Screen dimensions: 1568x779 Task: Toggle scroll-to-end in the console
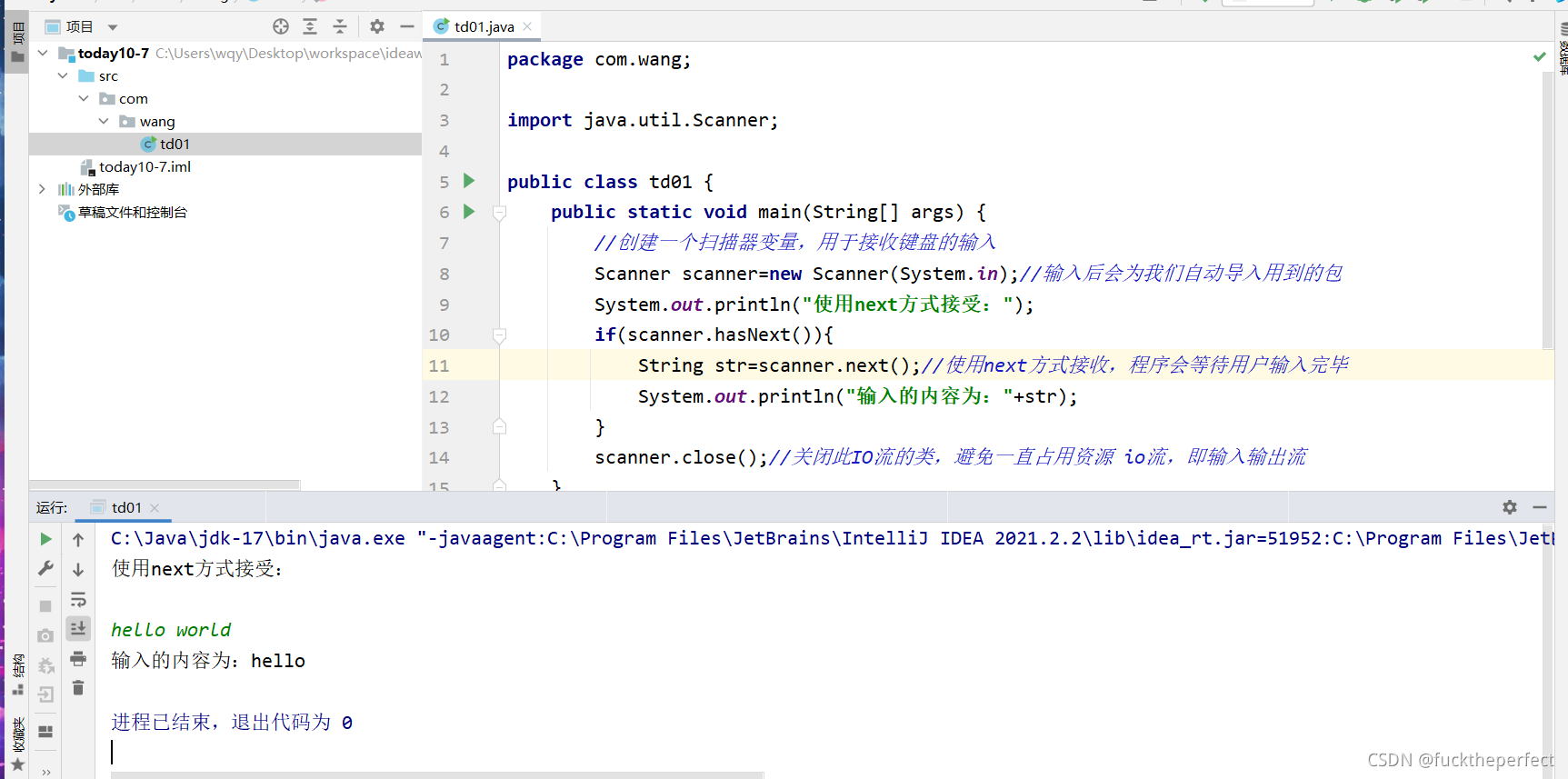tap(78, 628)
